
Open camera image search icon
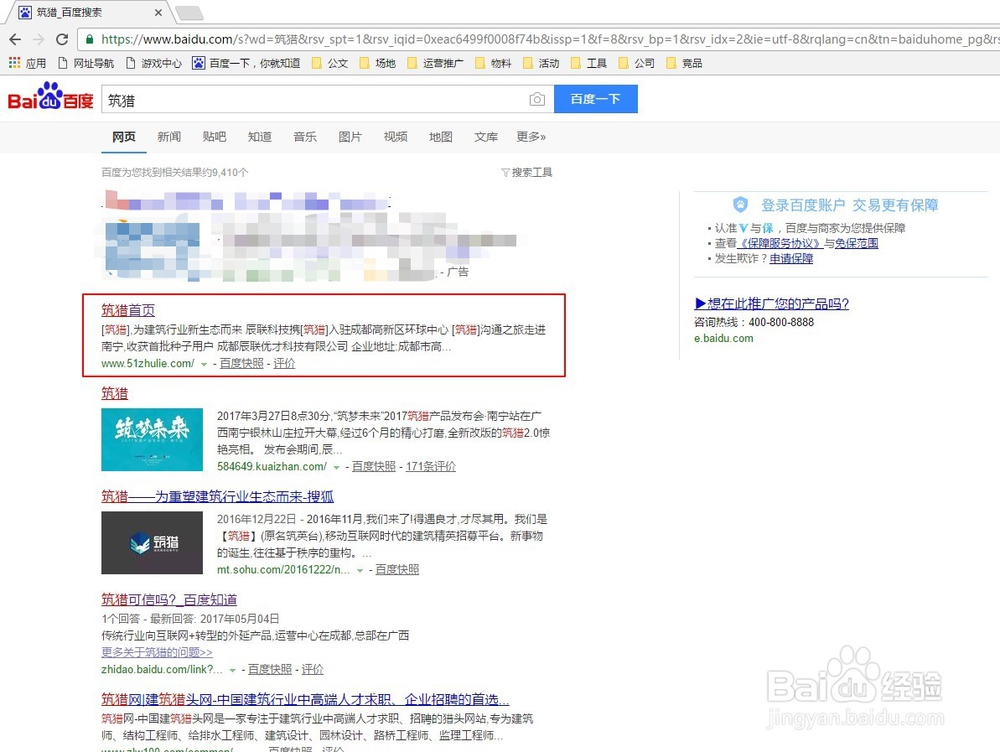pyautogui.click(x=537, y=99)
